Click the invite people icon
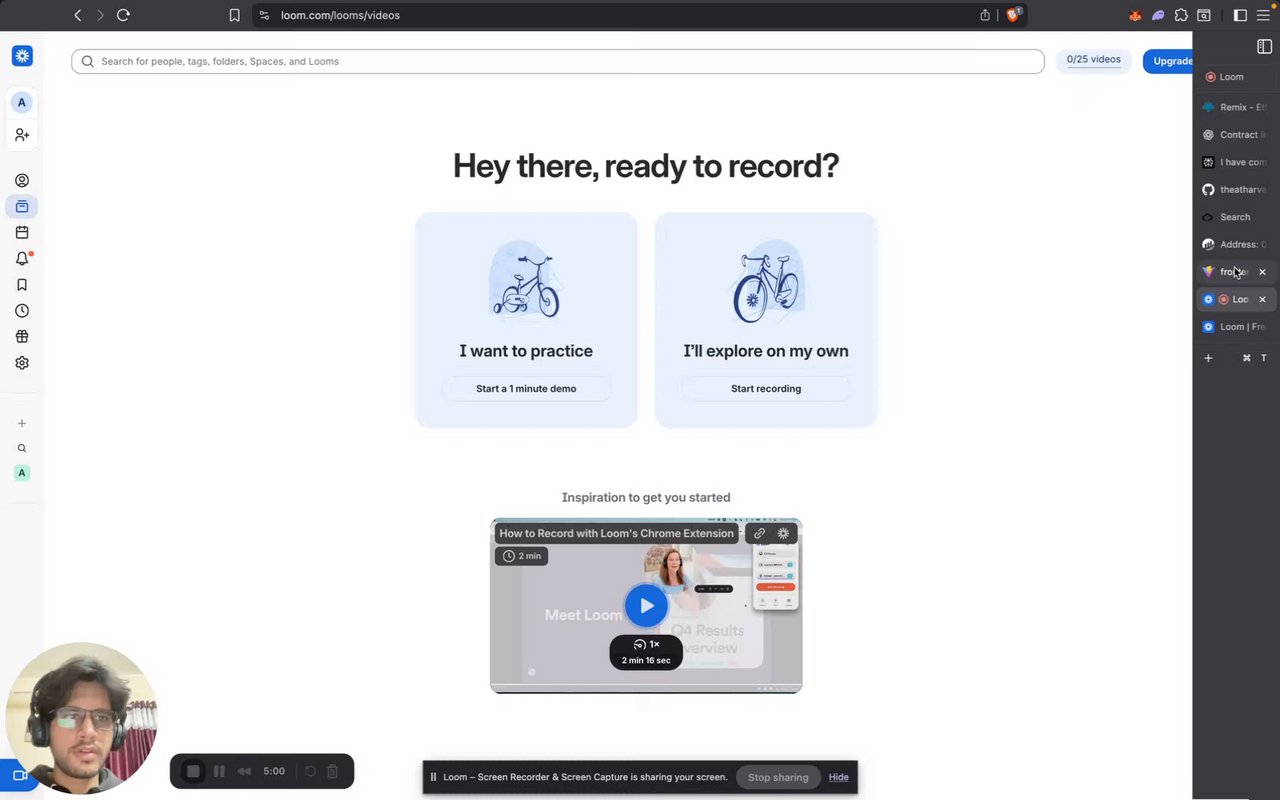Screen dimensions: 1280x800 (x=22, y=134)
